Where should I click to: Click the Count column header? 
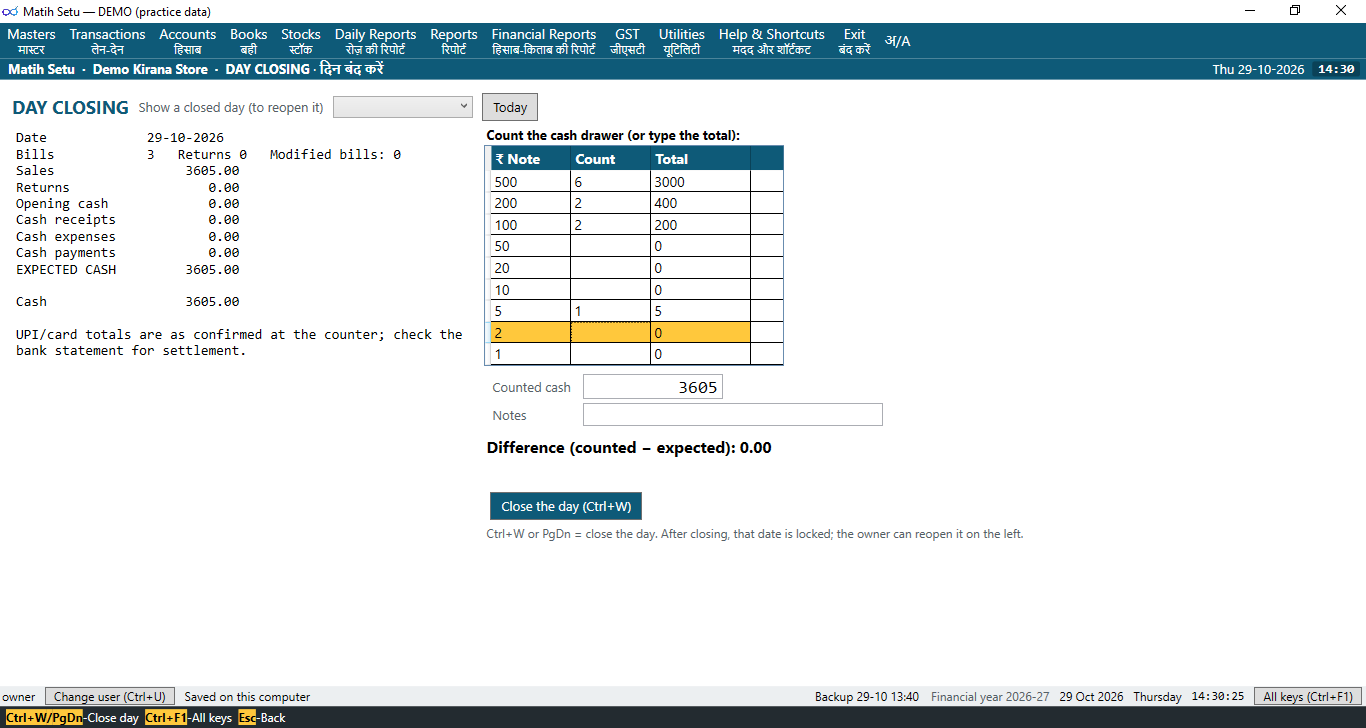(610, 158)
